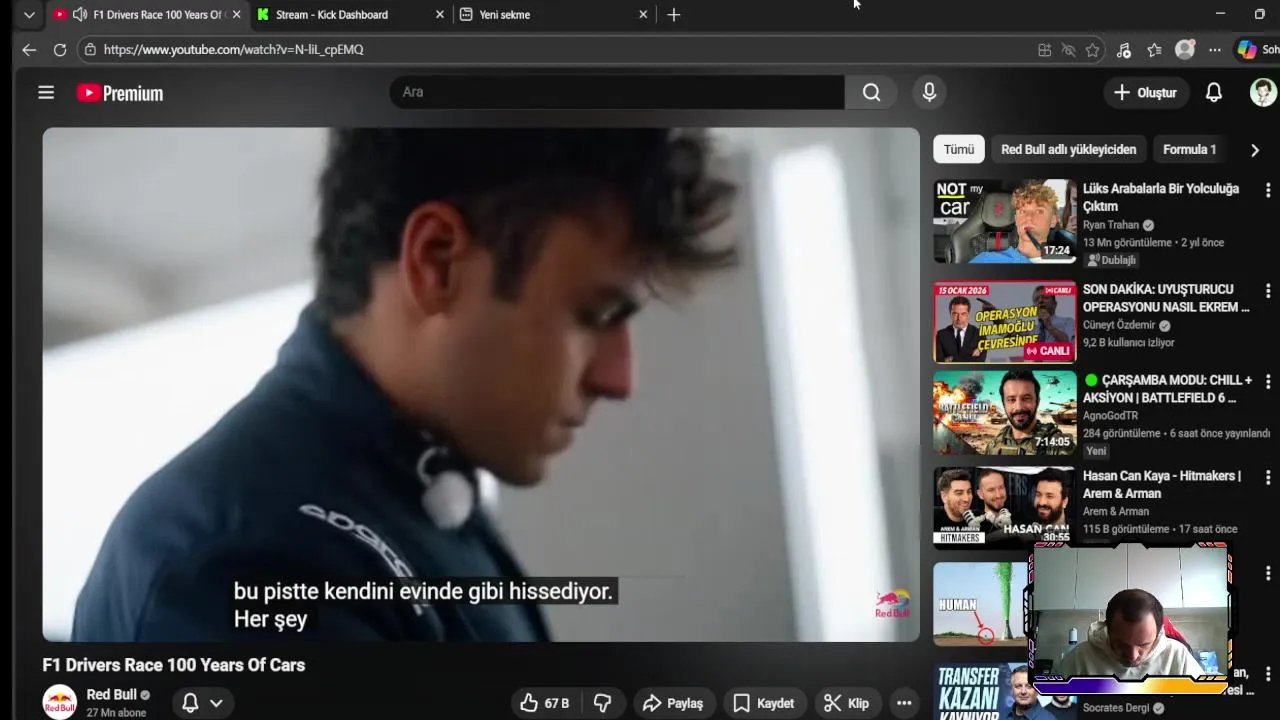Open tab search dropdown arrow
This screenshot has height=720, width=1280.
29,14
